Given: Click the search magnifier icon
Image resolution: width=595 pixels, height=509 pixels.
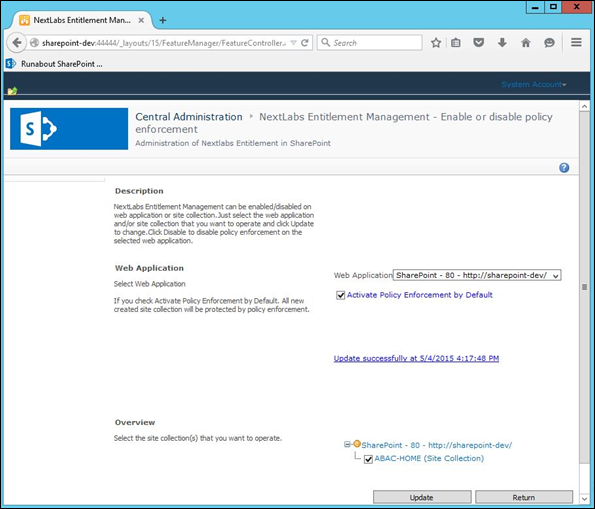Looking at the screenshot, I should [326, 43].
